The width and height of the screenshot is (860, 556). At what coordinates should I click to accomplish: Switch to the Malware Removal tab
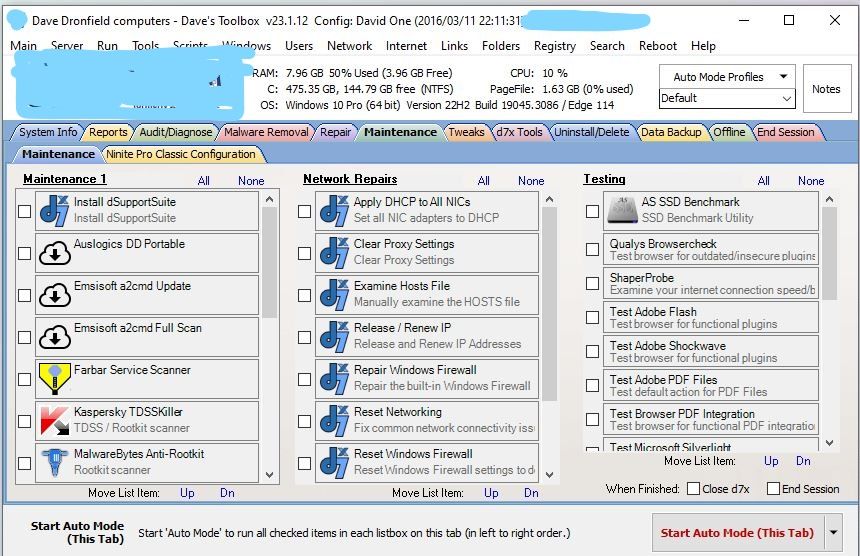pyautogui.click(x=266, y=132)
